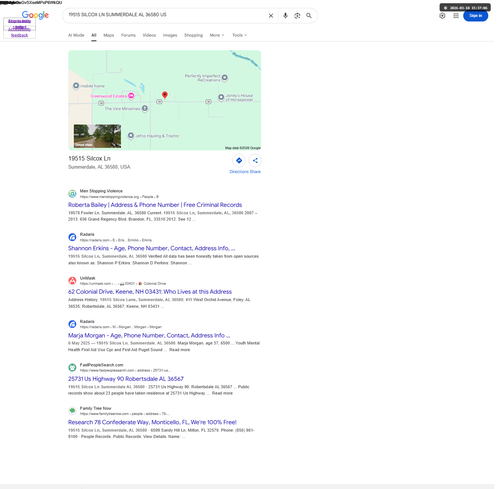Click the Sign in button

(x=476, y=16)
